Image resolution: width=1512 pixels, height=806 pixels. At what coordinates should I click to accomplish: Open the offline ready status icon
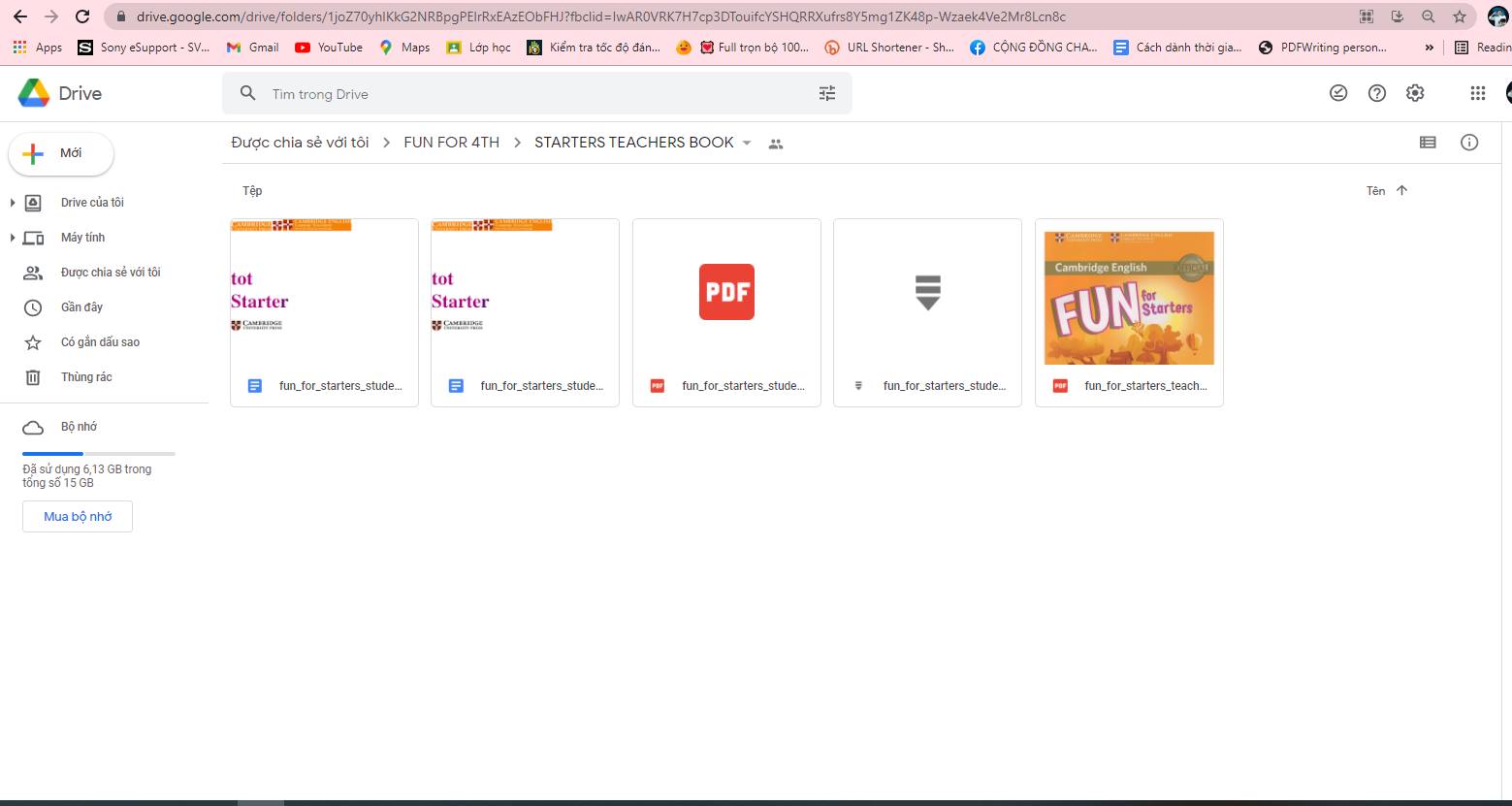click(x=1338, y=93)
